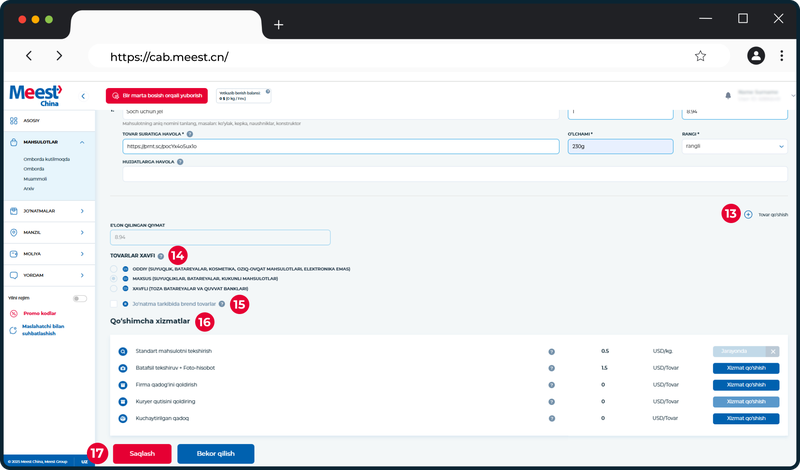Click help icon next to Tovar suratiga havola
The image size is (800, 470).
pyautogui.click(x=190, y=134)
